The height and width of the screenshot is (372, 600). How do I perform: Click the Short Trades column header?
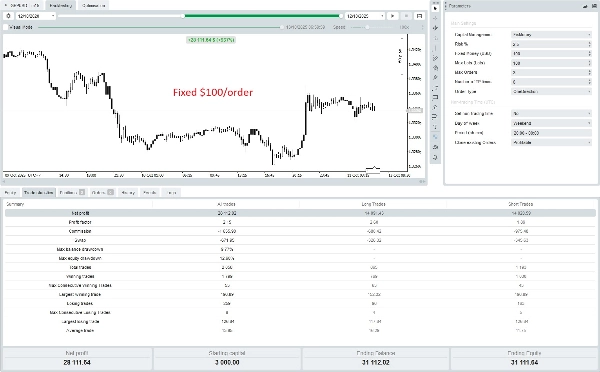[x=521, y=204]
